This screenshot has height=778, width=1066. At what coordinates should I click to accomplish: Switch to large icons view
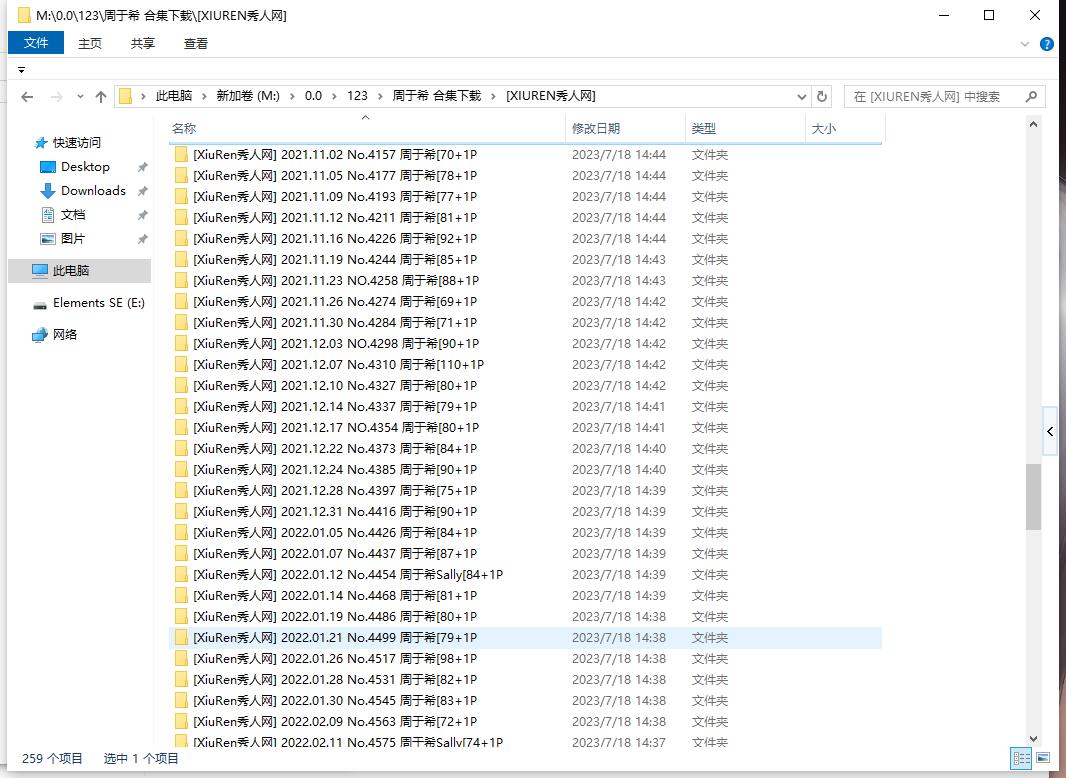1043,758
